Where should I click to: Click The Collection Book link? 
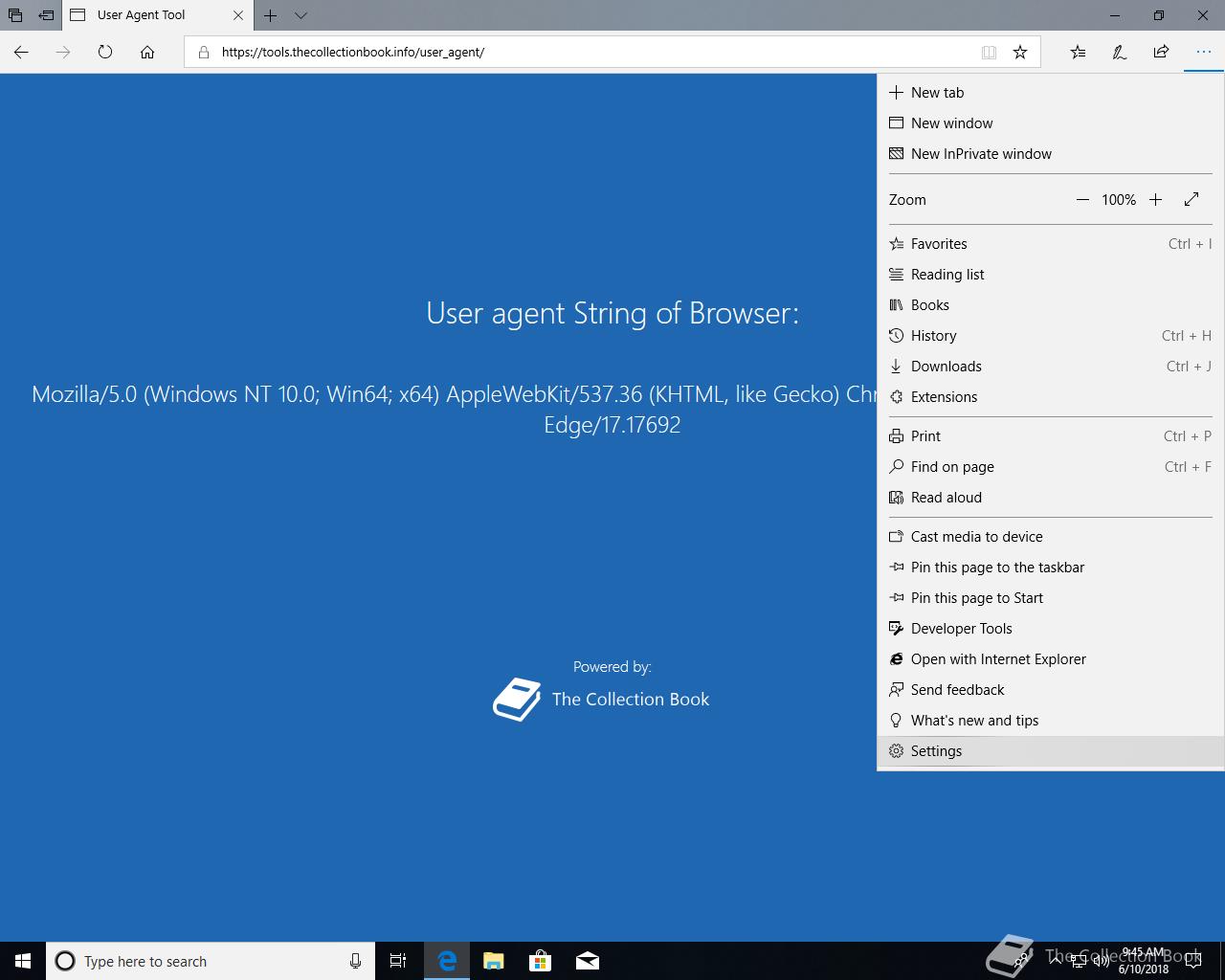click(631, 700)
